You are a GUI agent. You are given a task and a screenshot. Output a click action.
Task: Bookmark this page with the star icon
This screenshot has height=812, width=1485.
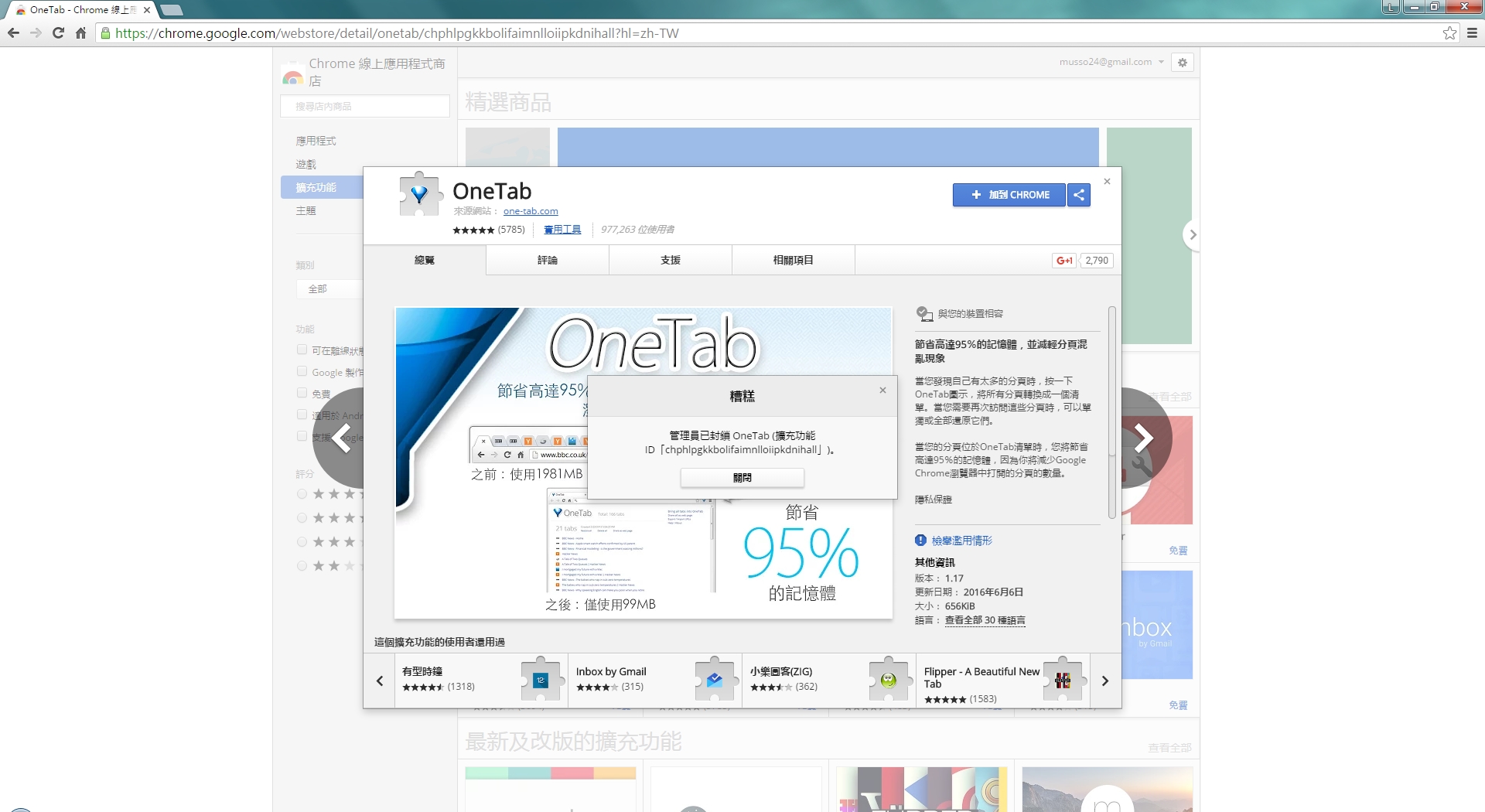pos(1449,33)
